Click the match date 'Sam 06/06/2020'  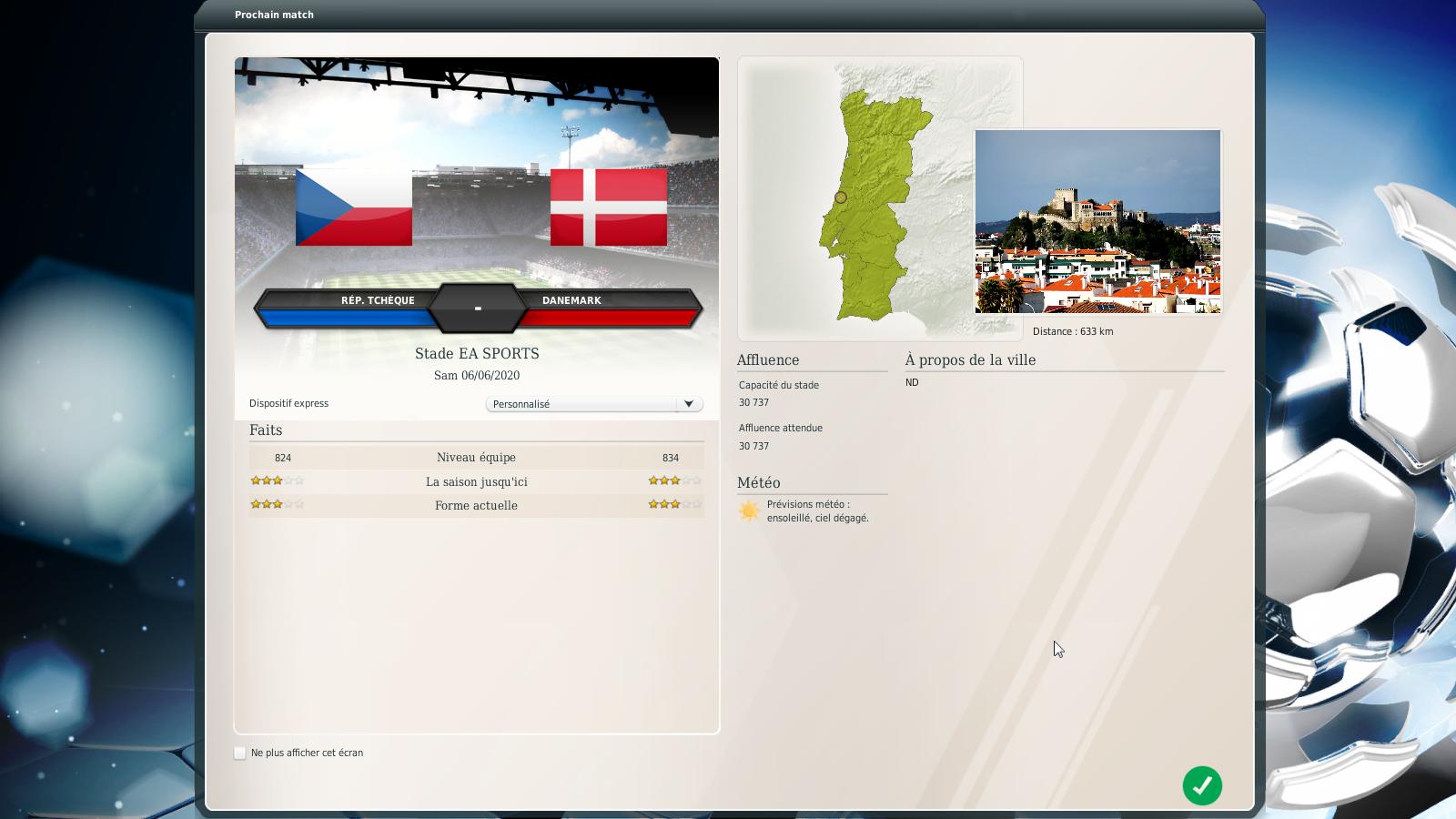[477, 375]
